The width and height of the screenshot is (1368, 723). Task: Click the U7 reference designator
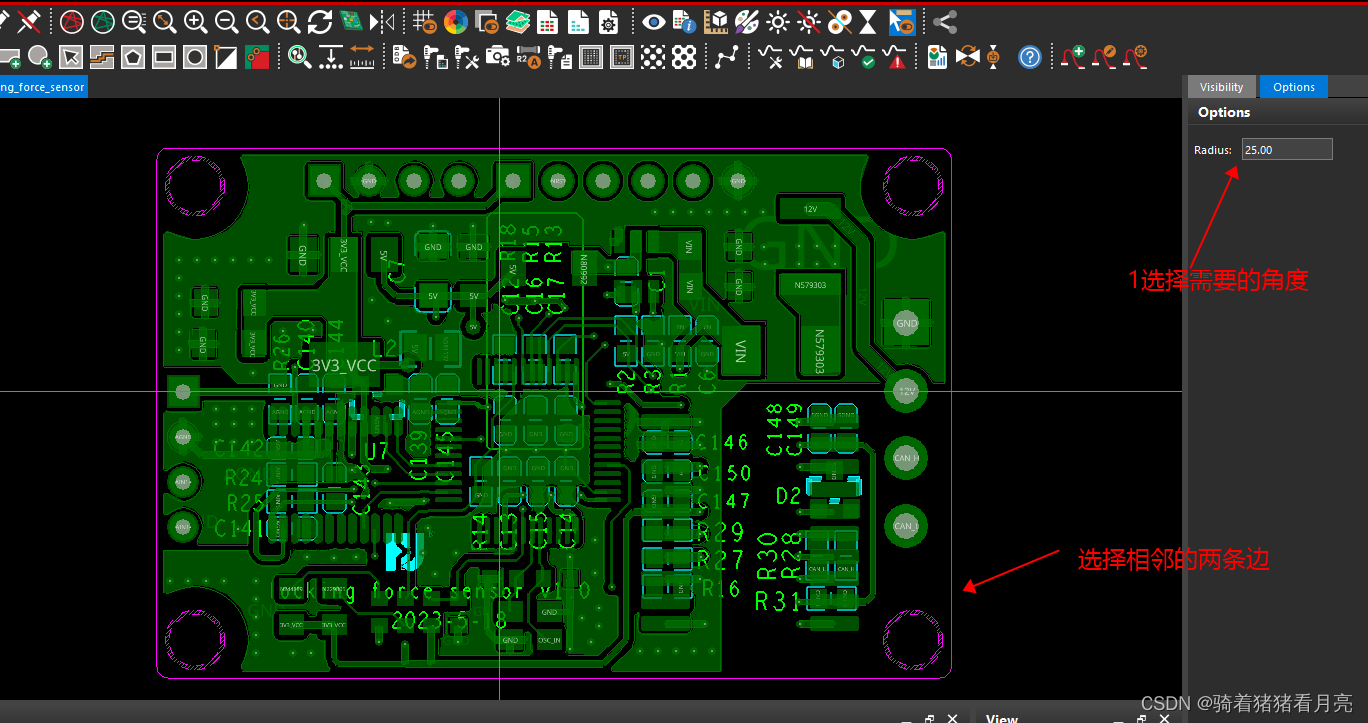tap(377, 452)
